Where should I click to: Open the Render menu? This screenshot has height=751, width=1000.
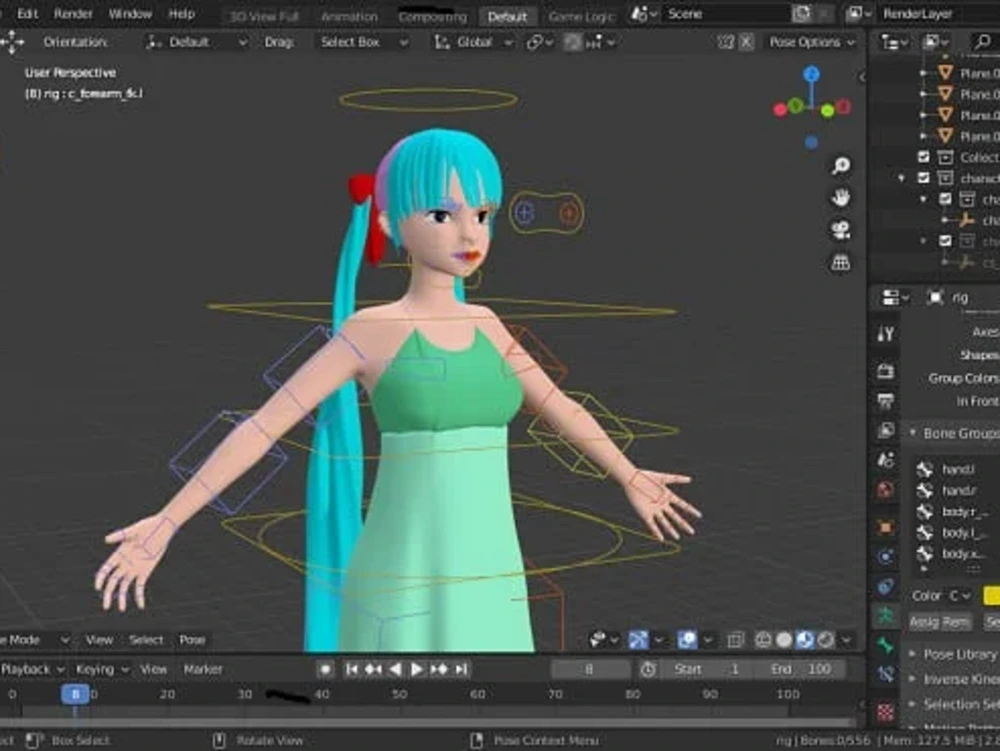click(x=73, y=13)
